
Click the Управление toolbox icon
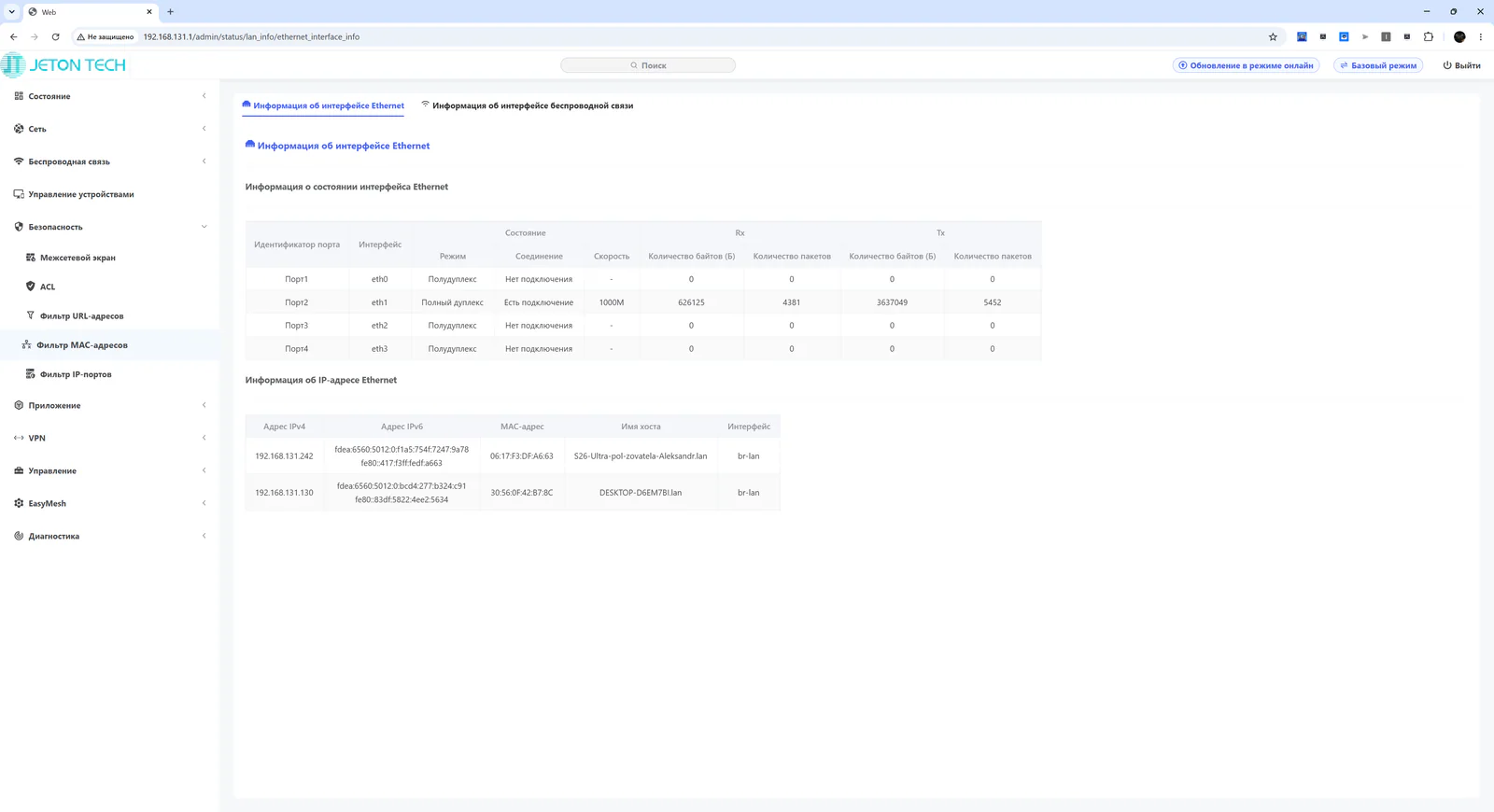point(19,470)
